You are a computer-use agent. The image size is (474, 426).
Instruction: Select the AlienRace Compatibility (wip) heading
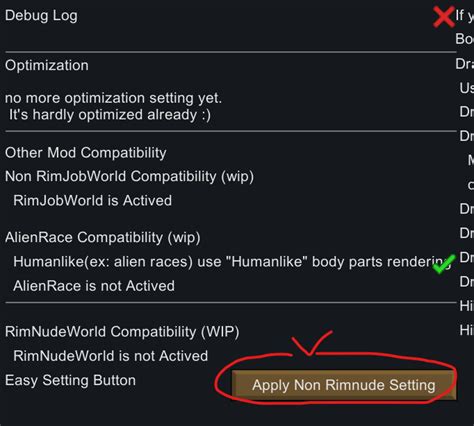coord(103,237)
